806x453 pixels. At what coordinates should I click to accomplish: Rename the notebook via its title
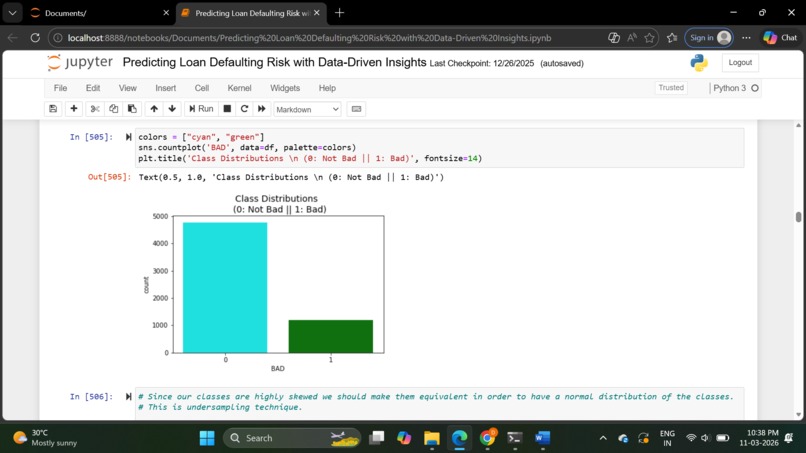[x=274, y=63]
